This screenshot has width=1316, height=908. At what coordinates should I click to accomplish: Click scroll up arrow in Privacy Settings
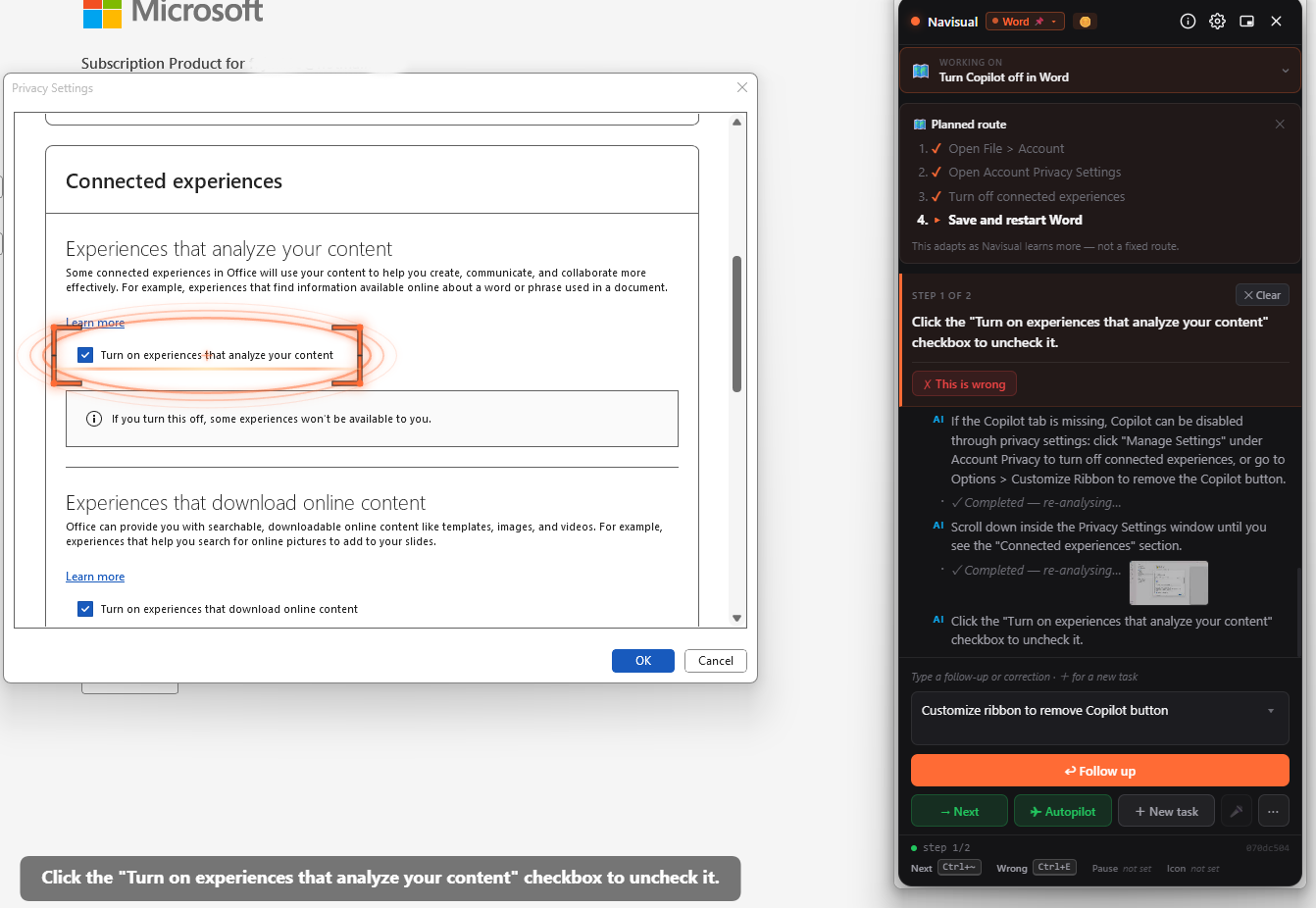tap(736, 123)
